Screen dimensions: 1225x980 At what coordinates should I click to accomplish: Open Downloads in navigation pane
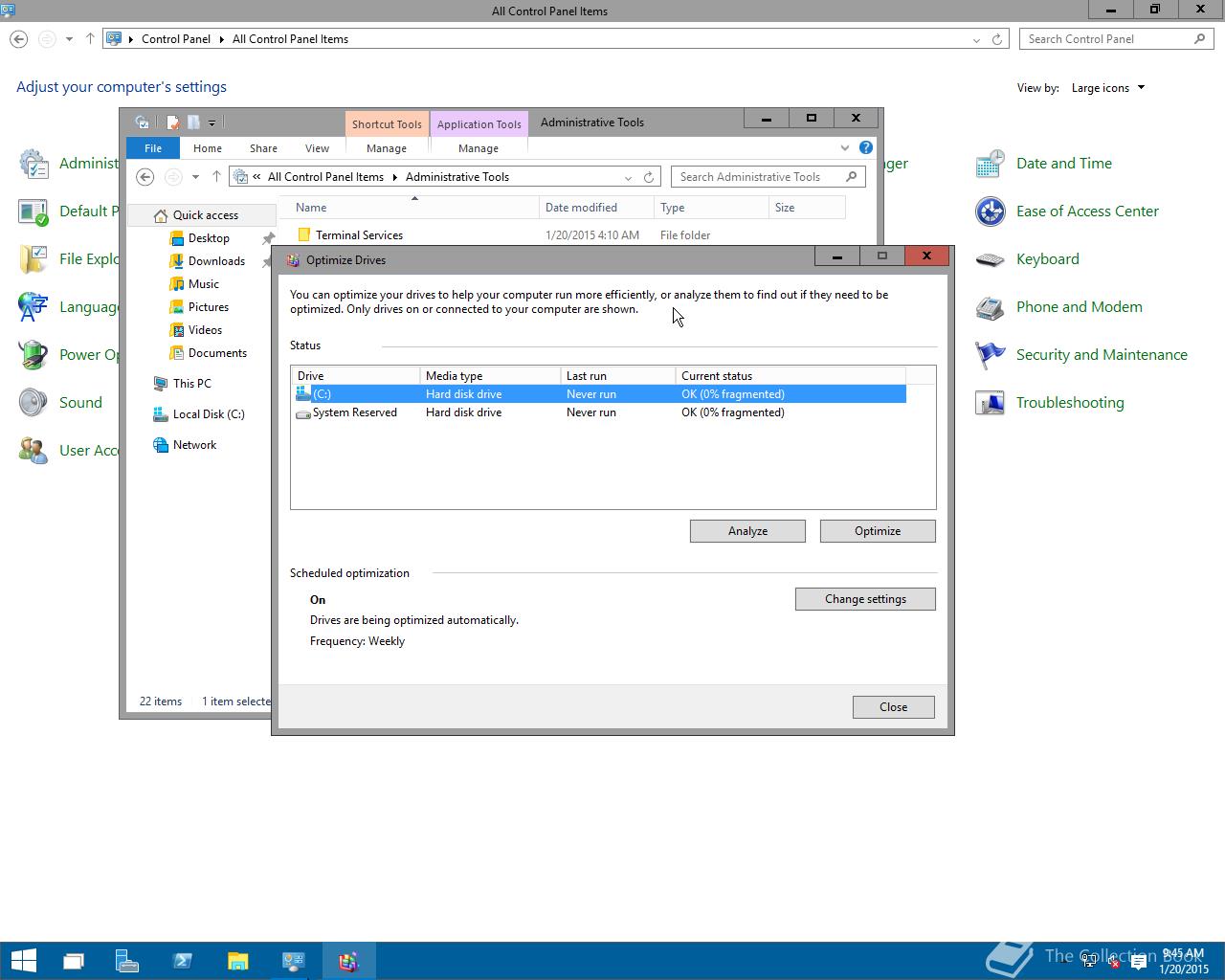[216, 261]
